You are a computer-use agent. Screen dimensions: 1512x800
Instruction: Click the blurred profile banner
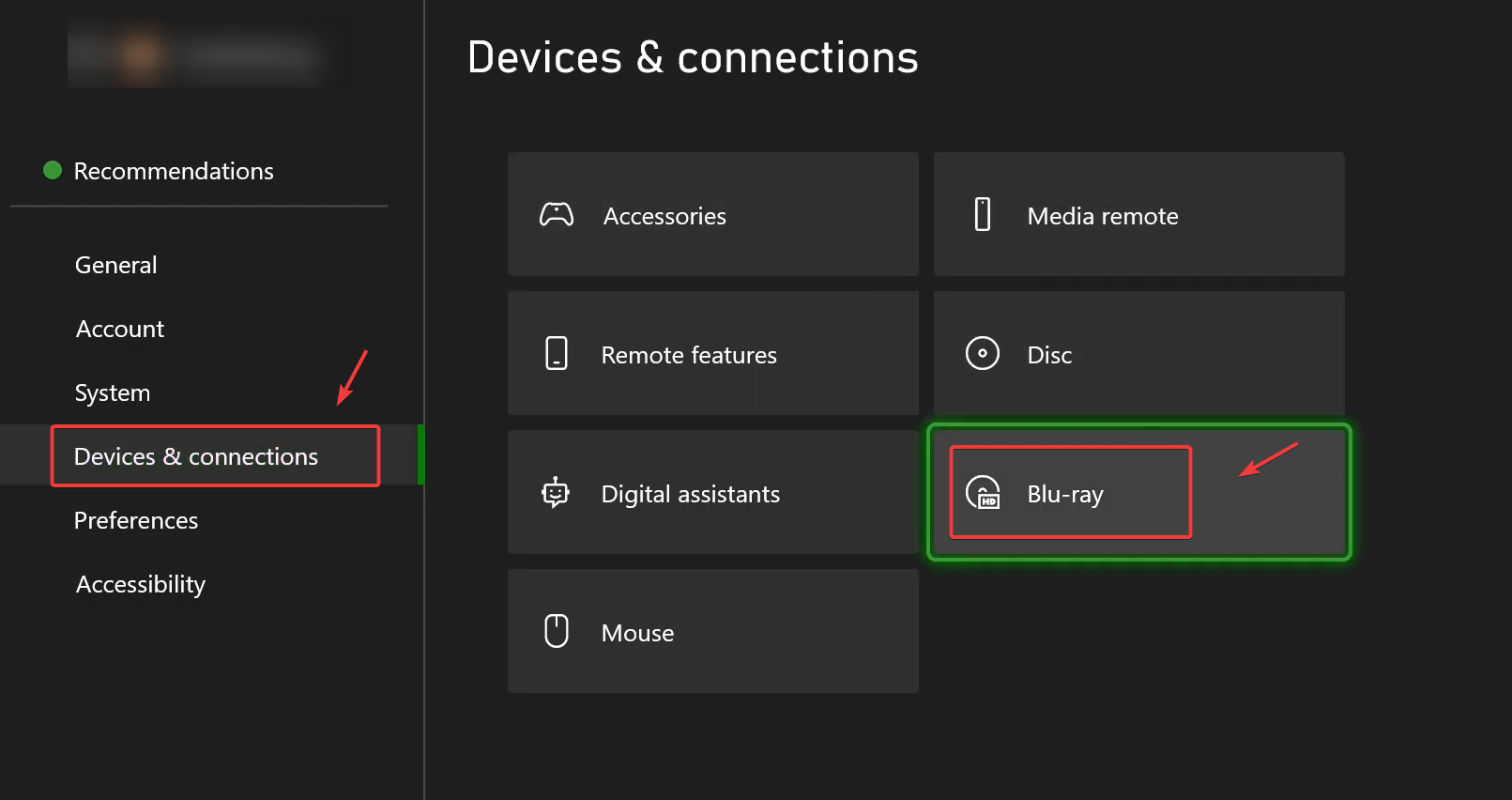pyautogui.click(x=198, y=54)
